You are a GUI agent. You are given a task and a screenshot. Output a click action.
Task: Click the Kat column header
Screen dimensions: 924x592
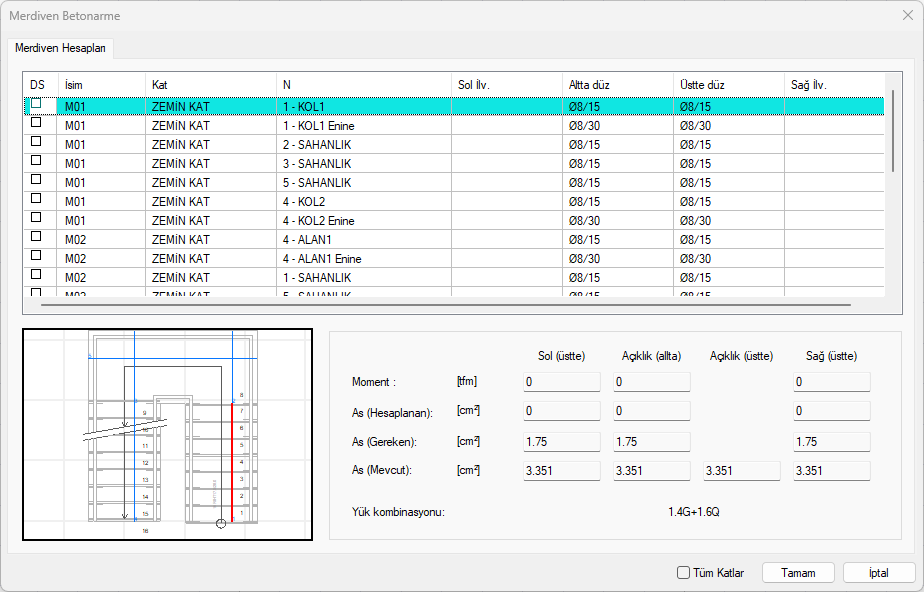tap(210, 84)
